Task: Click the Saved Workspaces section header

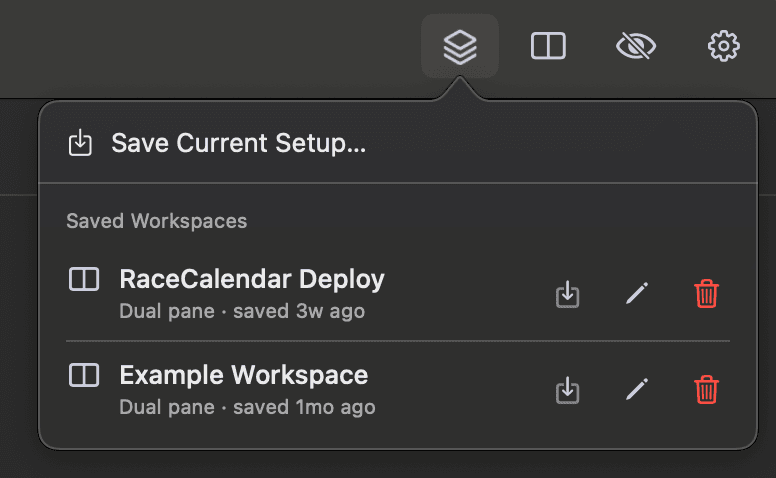Action: point(156,221)
